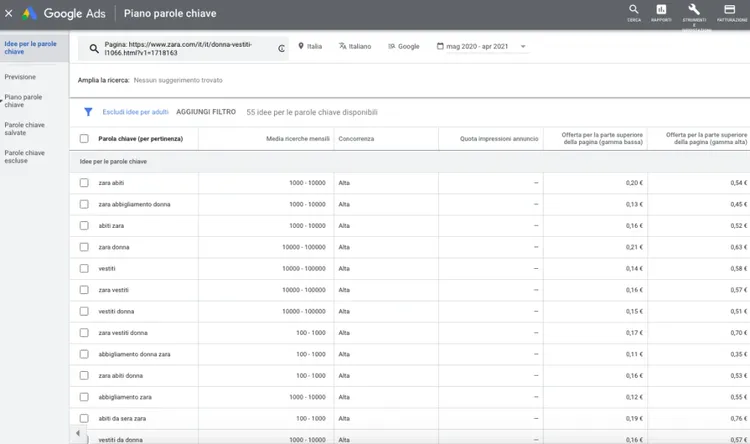The image size is (750, 444).
Task: Click the blue filter funnel icon
Action: pos(88,112)
